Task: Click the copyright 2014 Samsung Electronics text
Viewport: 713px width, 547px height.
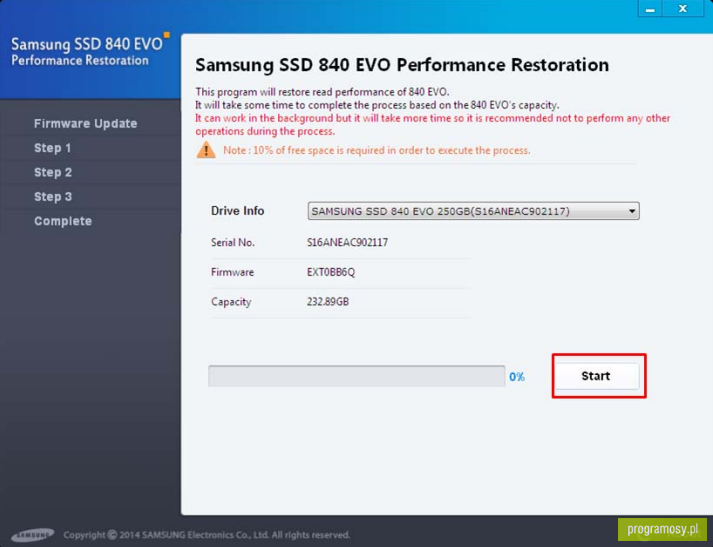Action: point(207,535)
